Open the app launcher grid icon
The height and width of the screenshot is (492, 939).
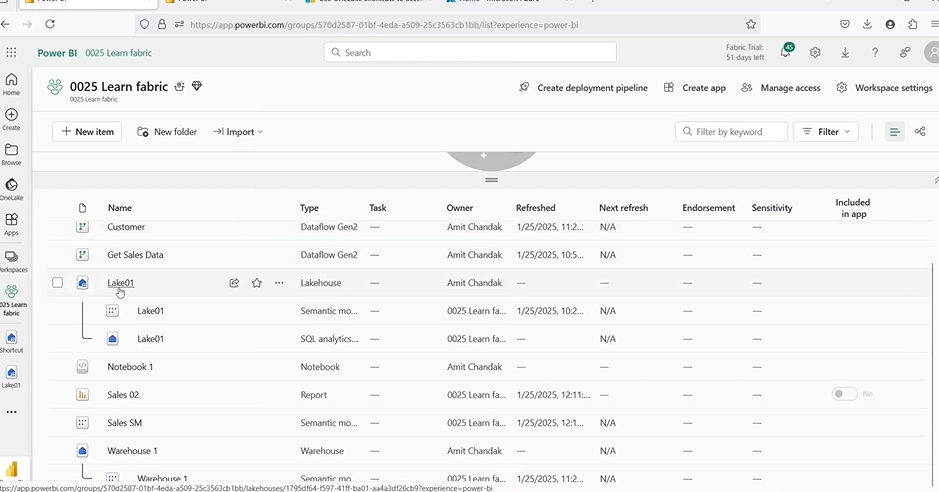click(11, 52)
